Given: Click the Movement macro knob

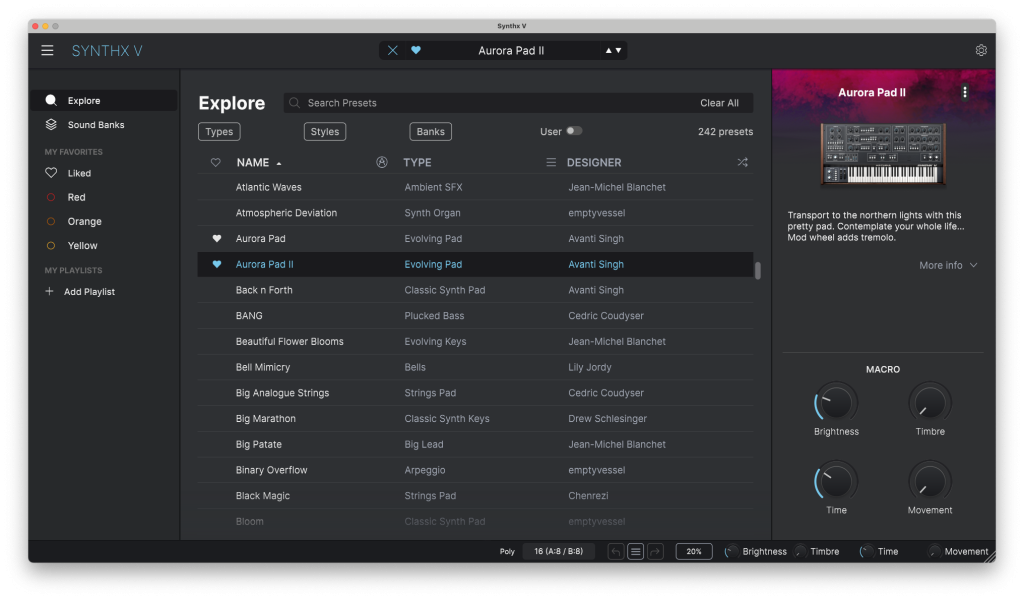Looking at the screenshot, I should tap(929, 481).
